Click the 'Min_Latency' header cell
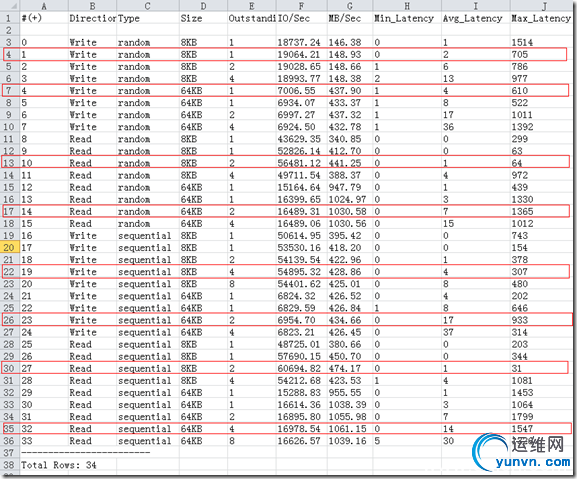This screenshot has width=577, height=479. coord(407,18)
